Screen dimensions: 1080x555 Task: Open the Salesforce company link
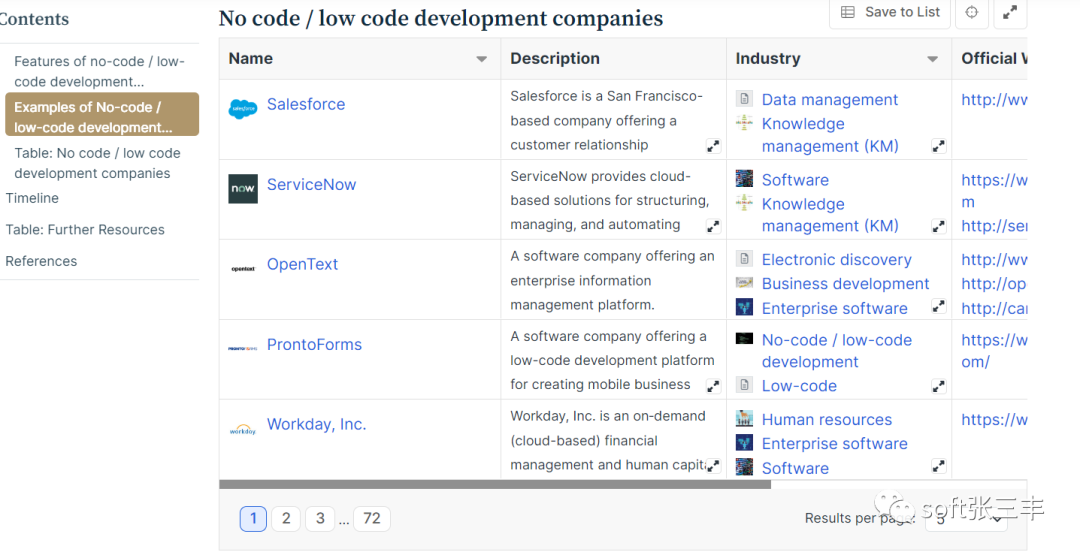(306, 104)
